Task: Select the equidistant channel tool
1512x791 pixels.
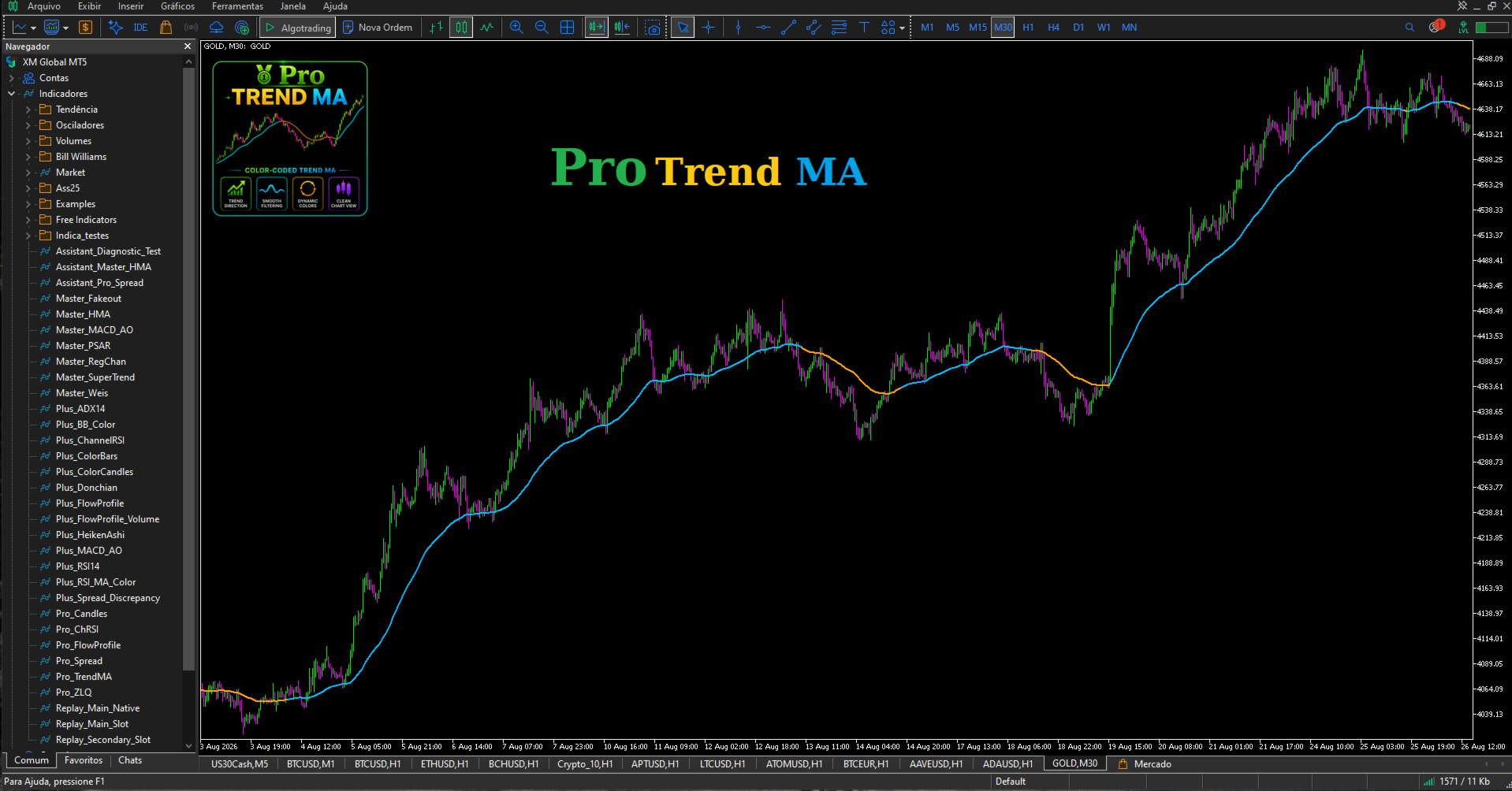Action: click(x=814, y=28)
